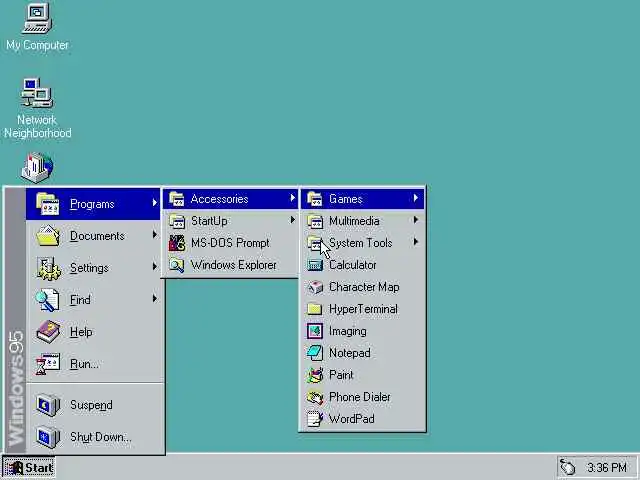Expand the System Tools submenu arrow

416,242
